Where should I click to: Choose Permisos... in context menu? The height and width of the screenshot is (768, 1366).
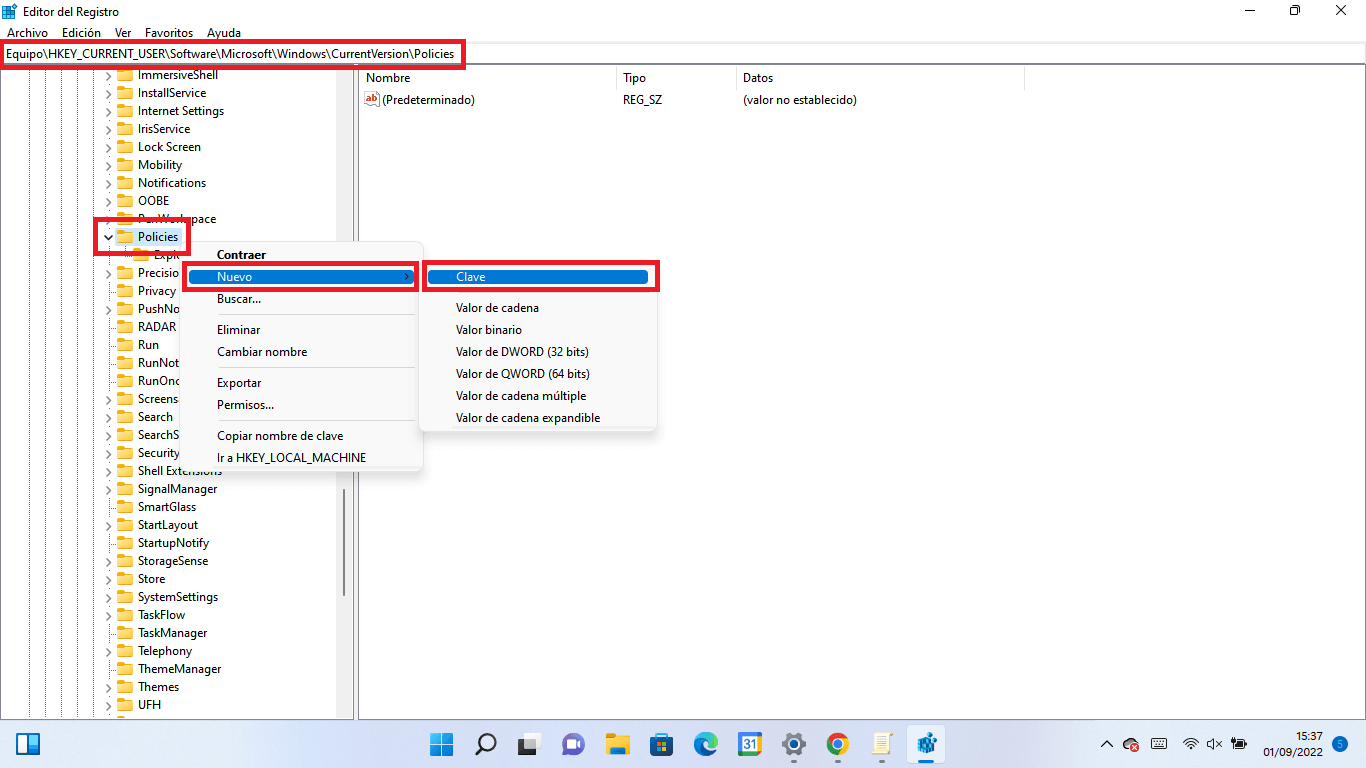[245, 405]
